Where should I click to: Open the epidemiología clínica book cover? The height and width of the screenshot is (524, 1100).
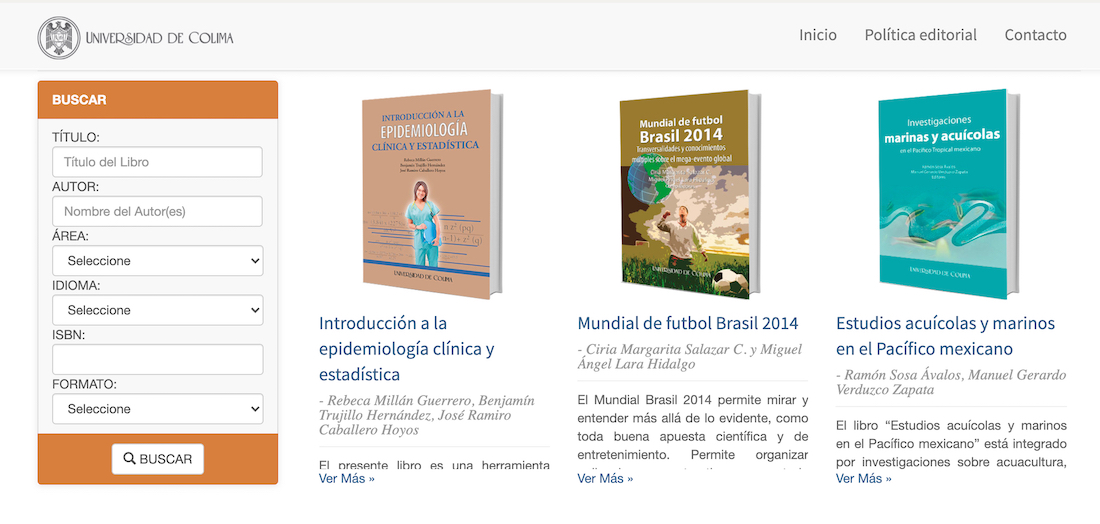coord(433,194)
